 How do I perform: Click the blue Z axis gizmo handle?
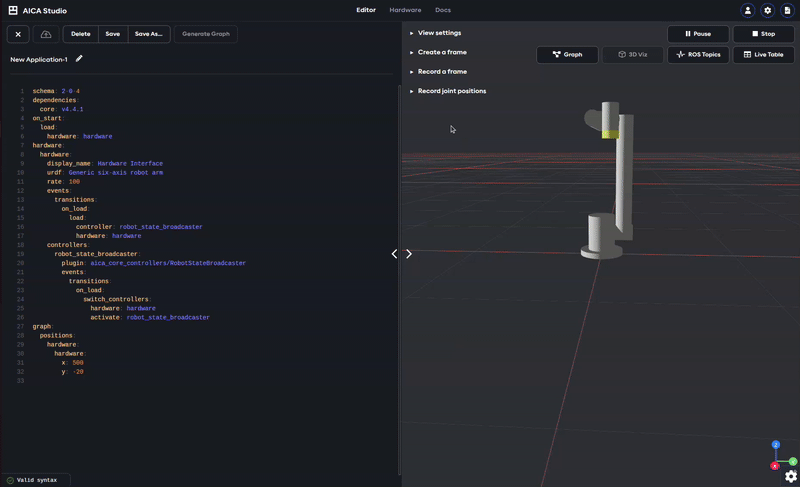[776, 445]
